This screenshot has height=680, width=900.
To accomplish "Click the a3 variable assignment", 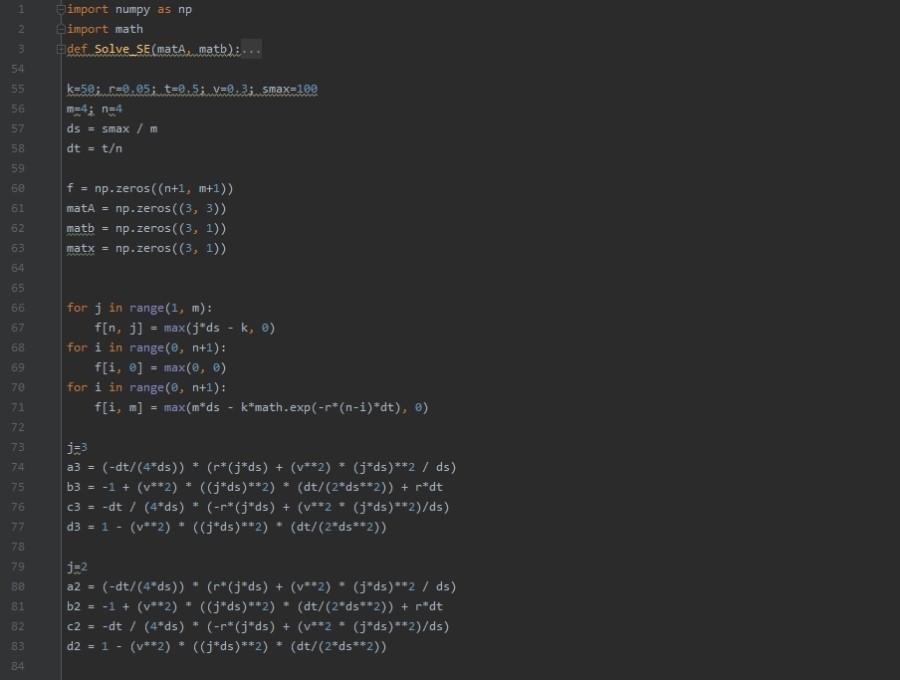I will tap(74, 467).
